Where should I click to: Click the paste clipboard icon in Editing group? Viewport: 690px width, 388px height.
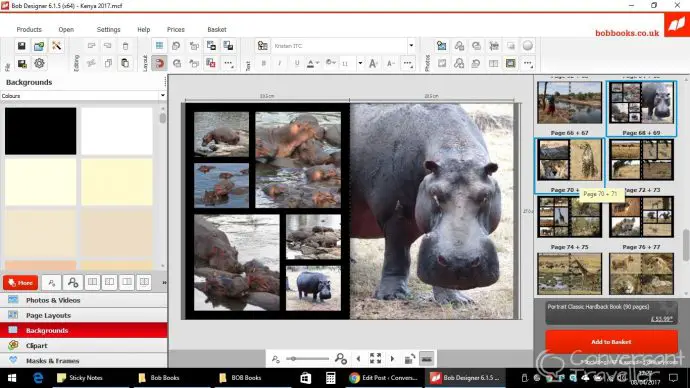[125, 63]
